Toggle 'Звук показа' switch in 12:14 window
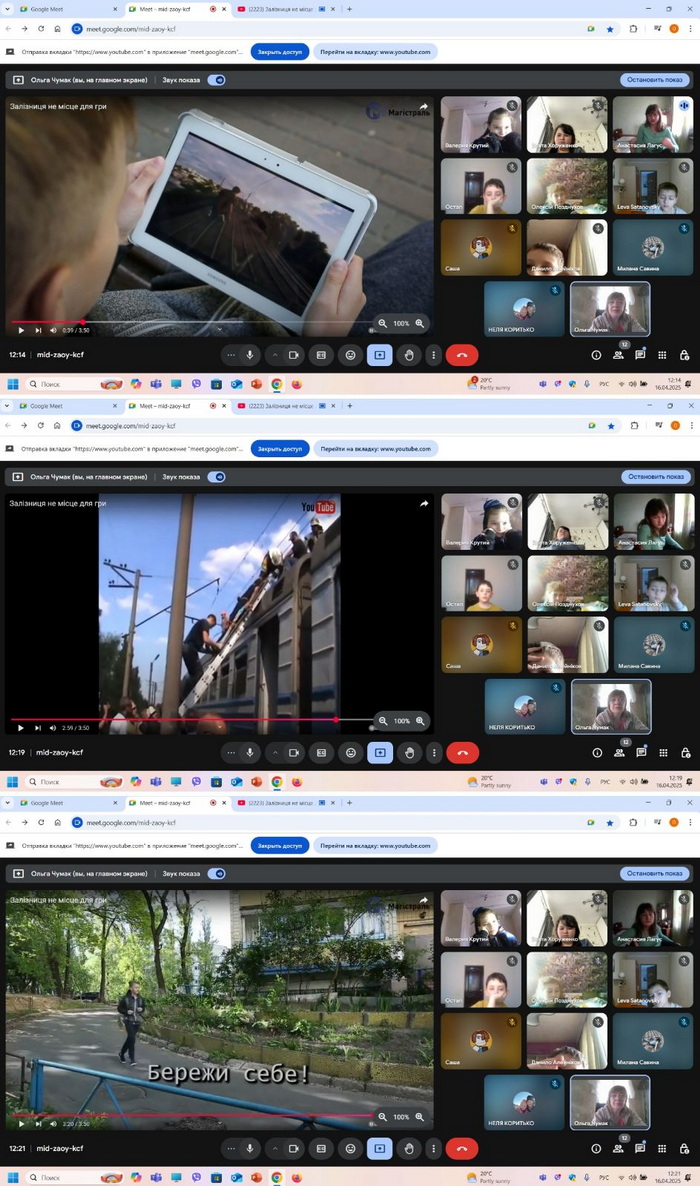The image size is (700, 1186). [x=216, y=79]
